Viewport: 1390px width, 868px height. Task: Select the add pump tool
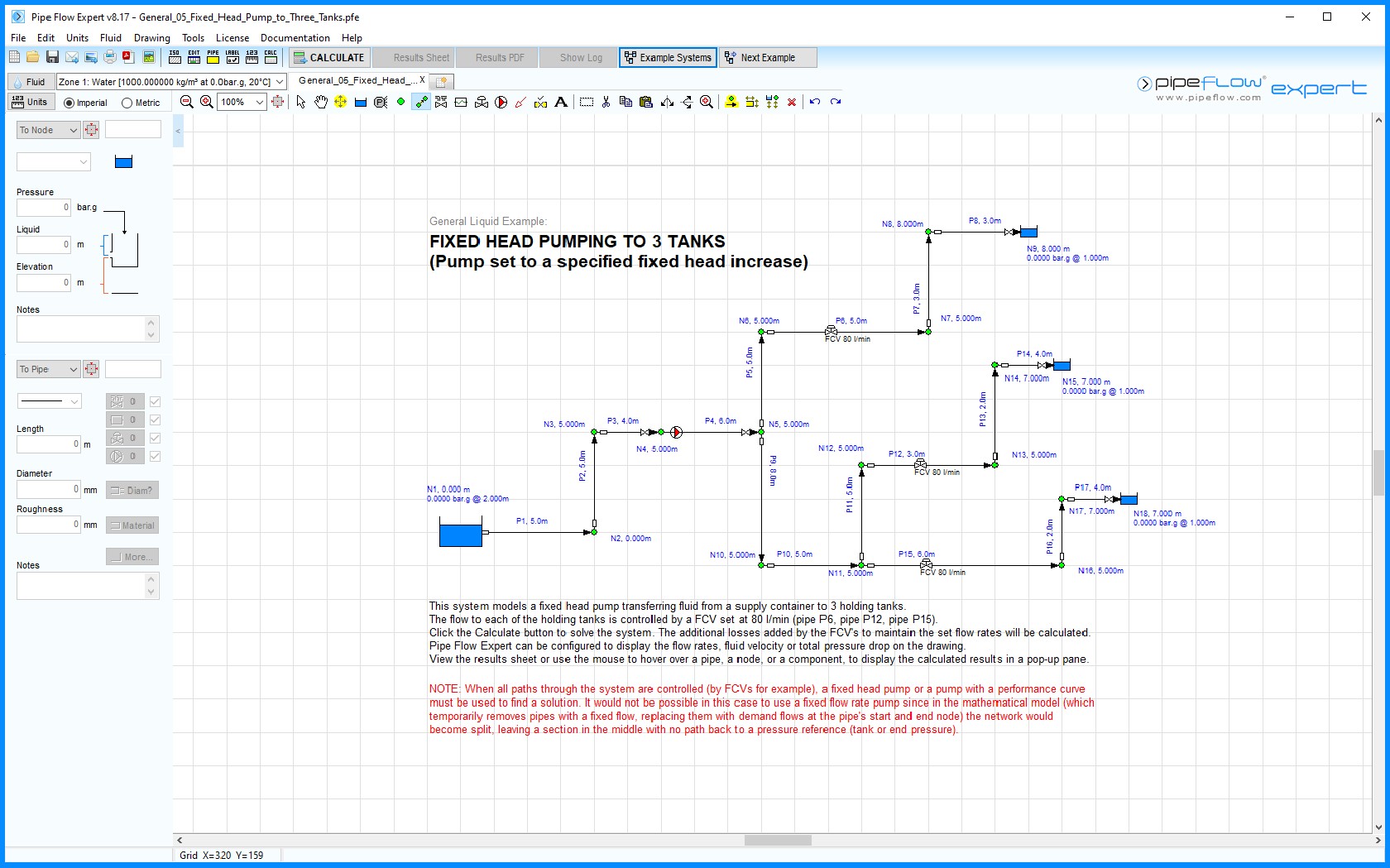[x=501, y=102]
